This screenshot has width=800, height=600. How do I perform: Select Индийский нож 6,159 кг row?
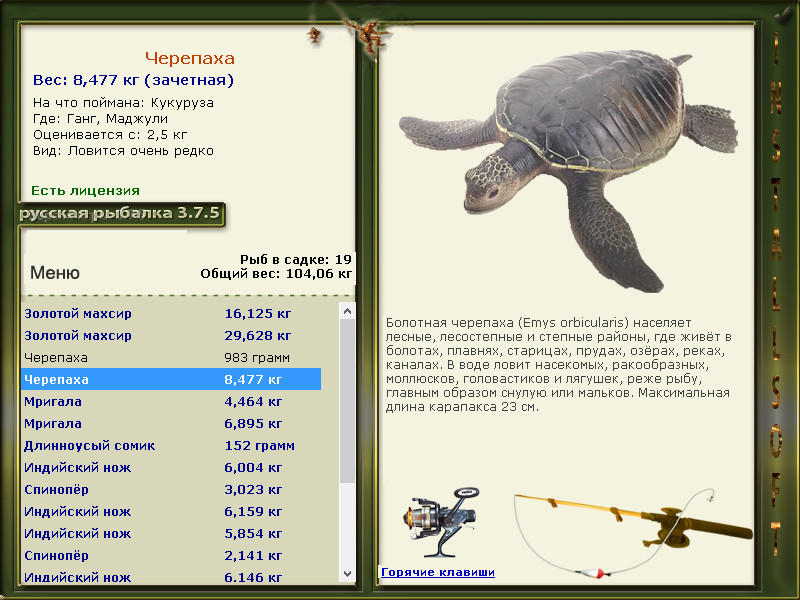click(171, 511)
